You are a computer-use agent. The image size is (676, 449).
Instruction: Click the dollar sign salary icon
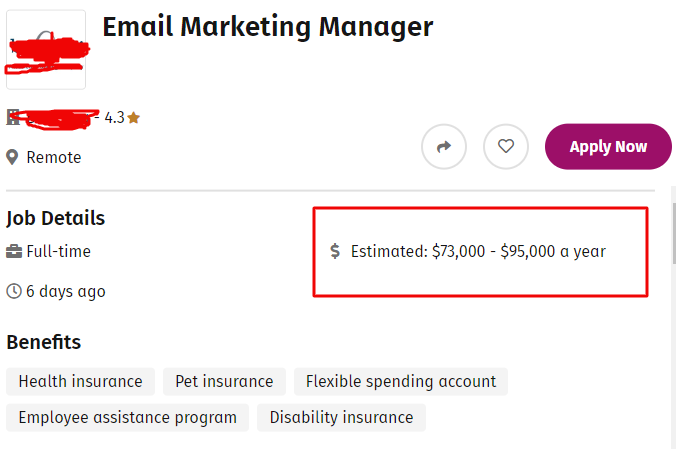(335, 251)
